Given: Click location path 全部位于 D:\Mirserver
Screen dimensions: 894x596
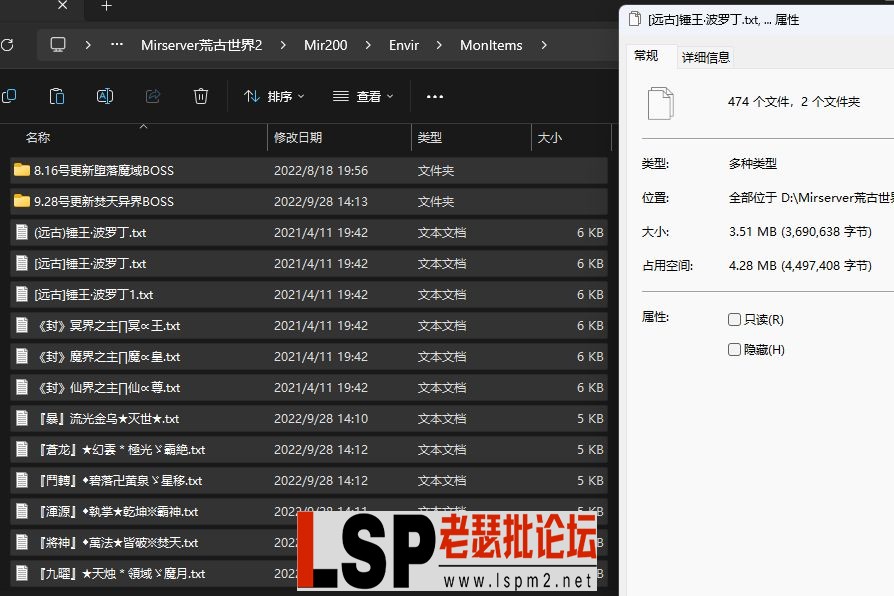Looking at the screenshot, I should coord(811,197).
